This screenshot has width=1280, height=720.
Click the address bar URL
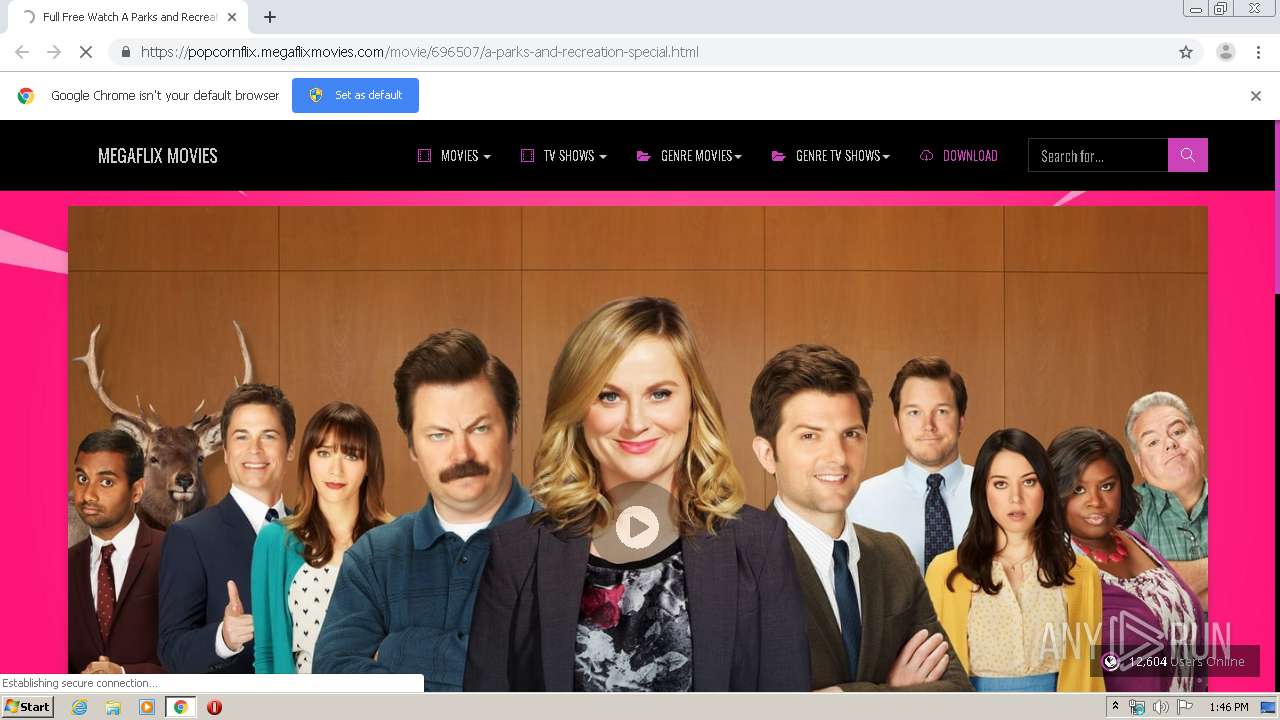420,52
